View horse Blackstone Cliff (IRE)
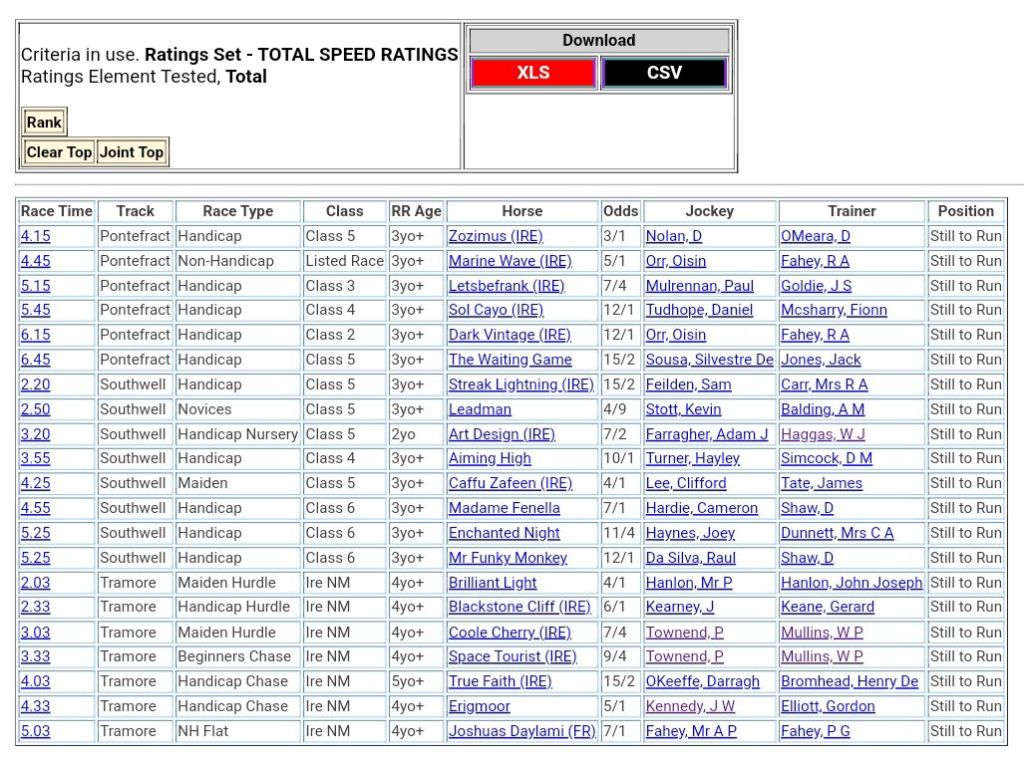 click(x=519, y=607)
